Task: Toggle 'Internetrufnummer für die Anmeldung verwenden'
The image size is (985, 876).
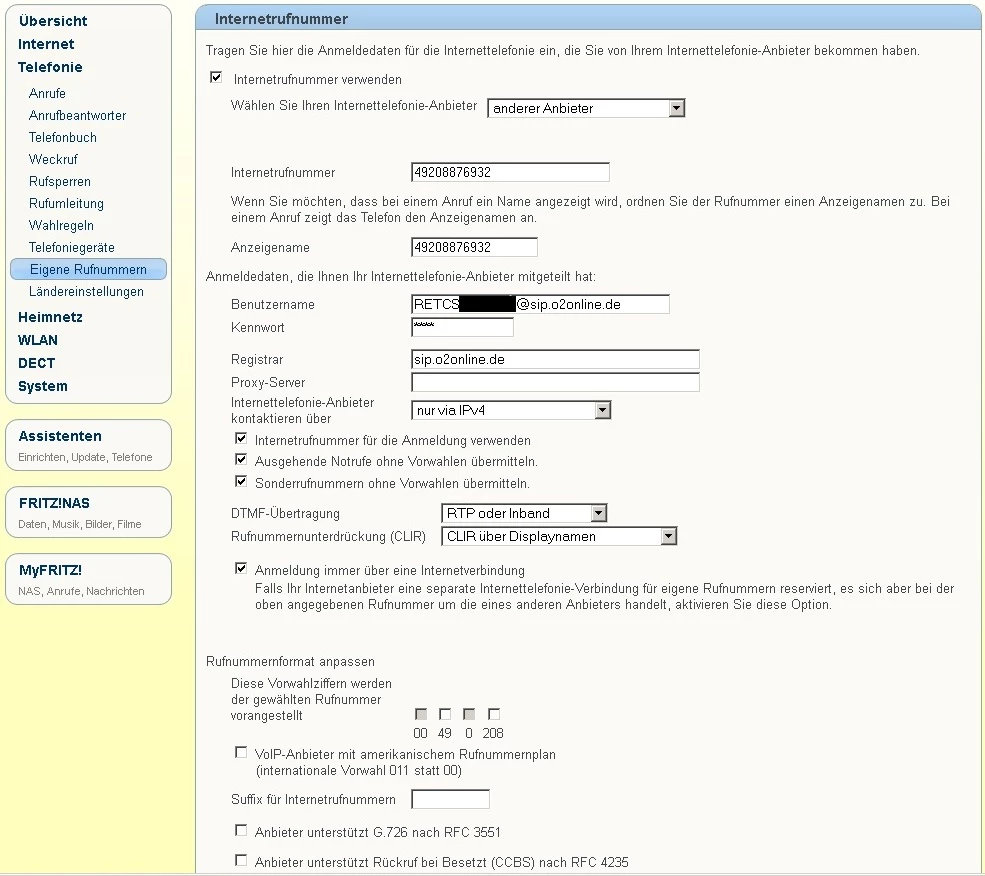Action: (241, 438)
